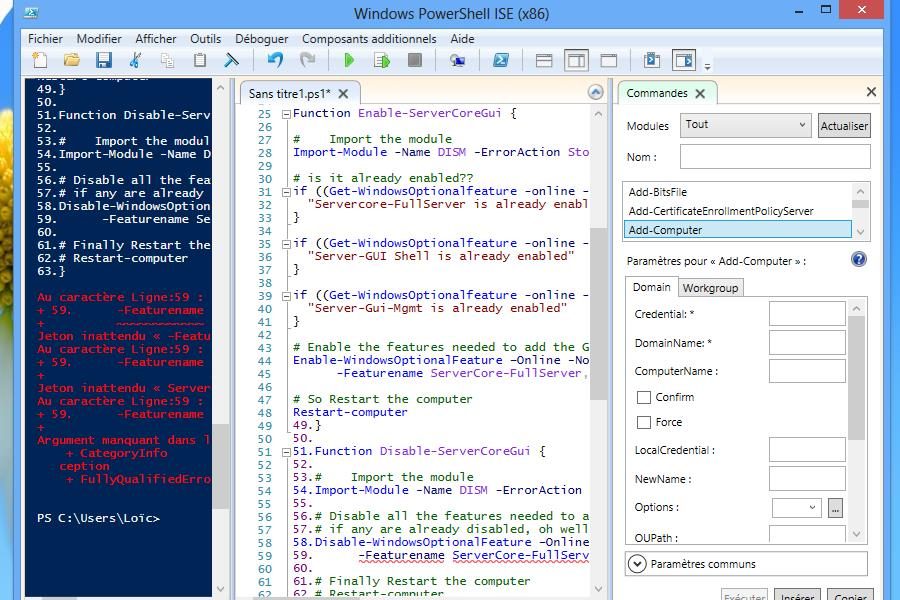This screenshot has height=600, width=900.
Task: Open help for Add-Computer parameters
Action: 858,260
